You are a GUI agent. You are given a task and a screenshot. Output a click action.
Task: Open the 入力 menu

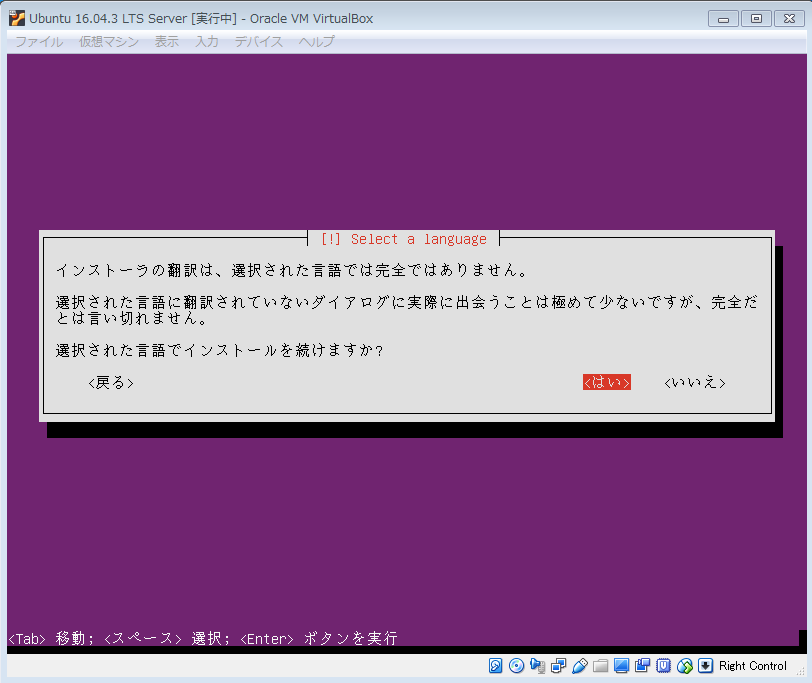click(207, 41)
